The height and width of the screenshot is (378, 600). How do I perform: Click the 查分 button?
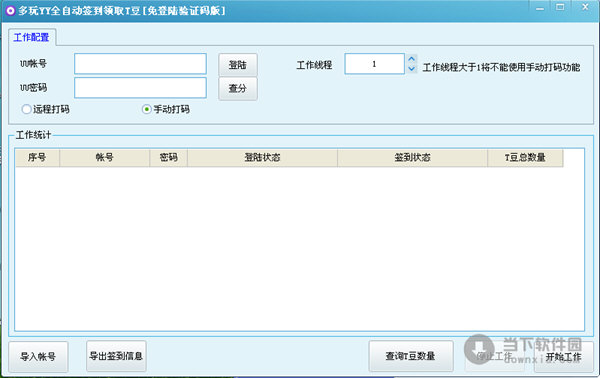click(x=238, y=88)
